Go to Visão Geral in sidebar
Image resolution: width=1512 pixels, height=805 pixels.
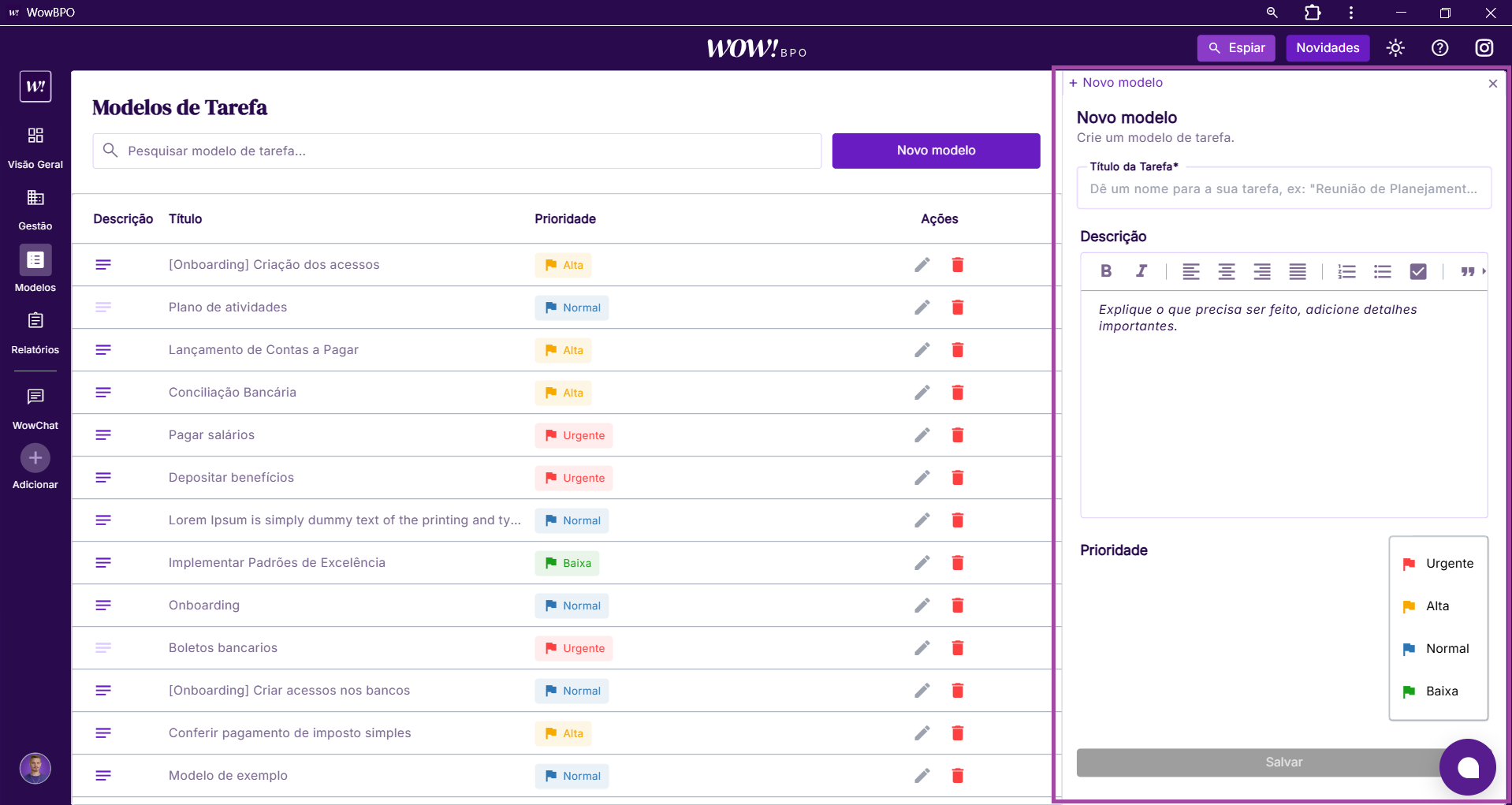[35, 146]
